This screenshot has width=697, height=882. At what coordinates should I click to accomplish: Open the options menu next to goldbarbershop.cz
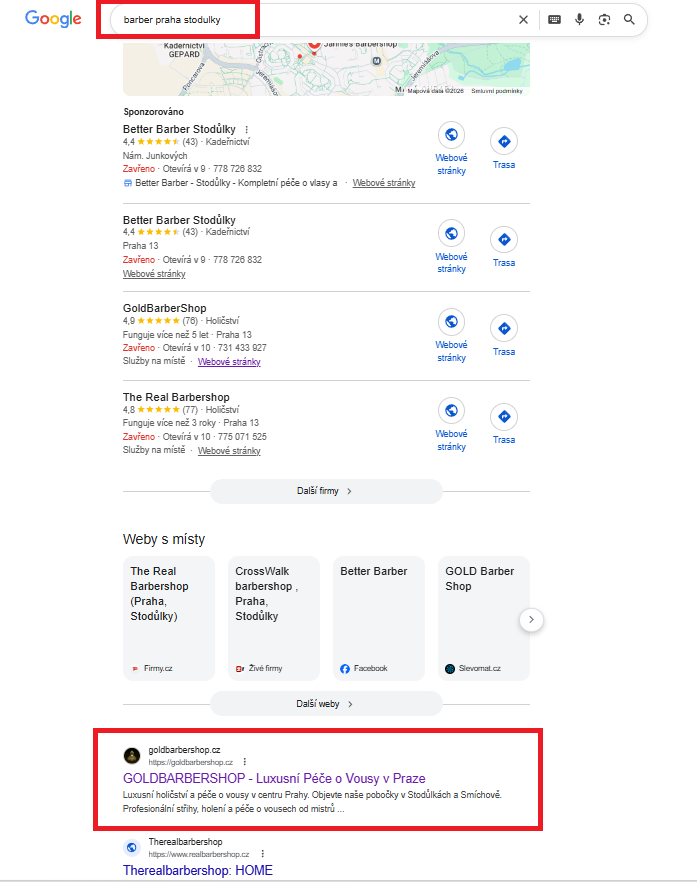pos(243,762)
